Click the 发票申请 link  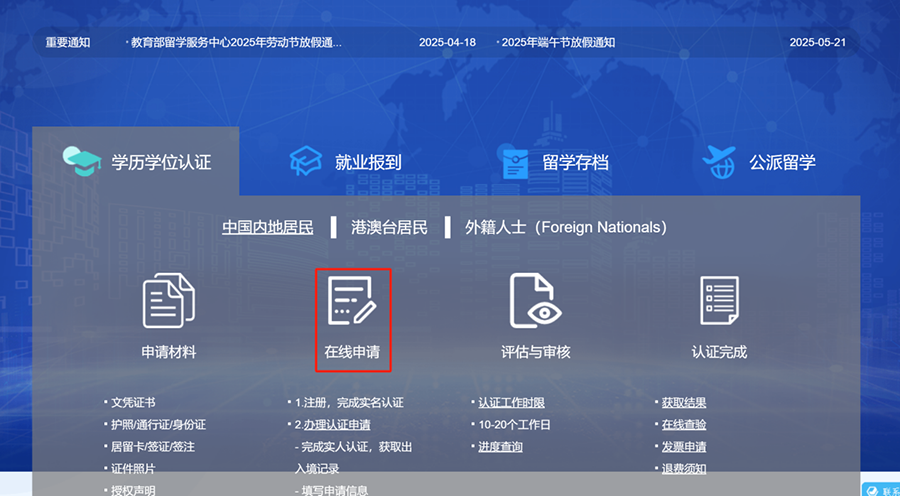[x=684, y=447]
